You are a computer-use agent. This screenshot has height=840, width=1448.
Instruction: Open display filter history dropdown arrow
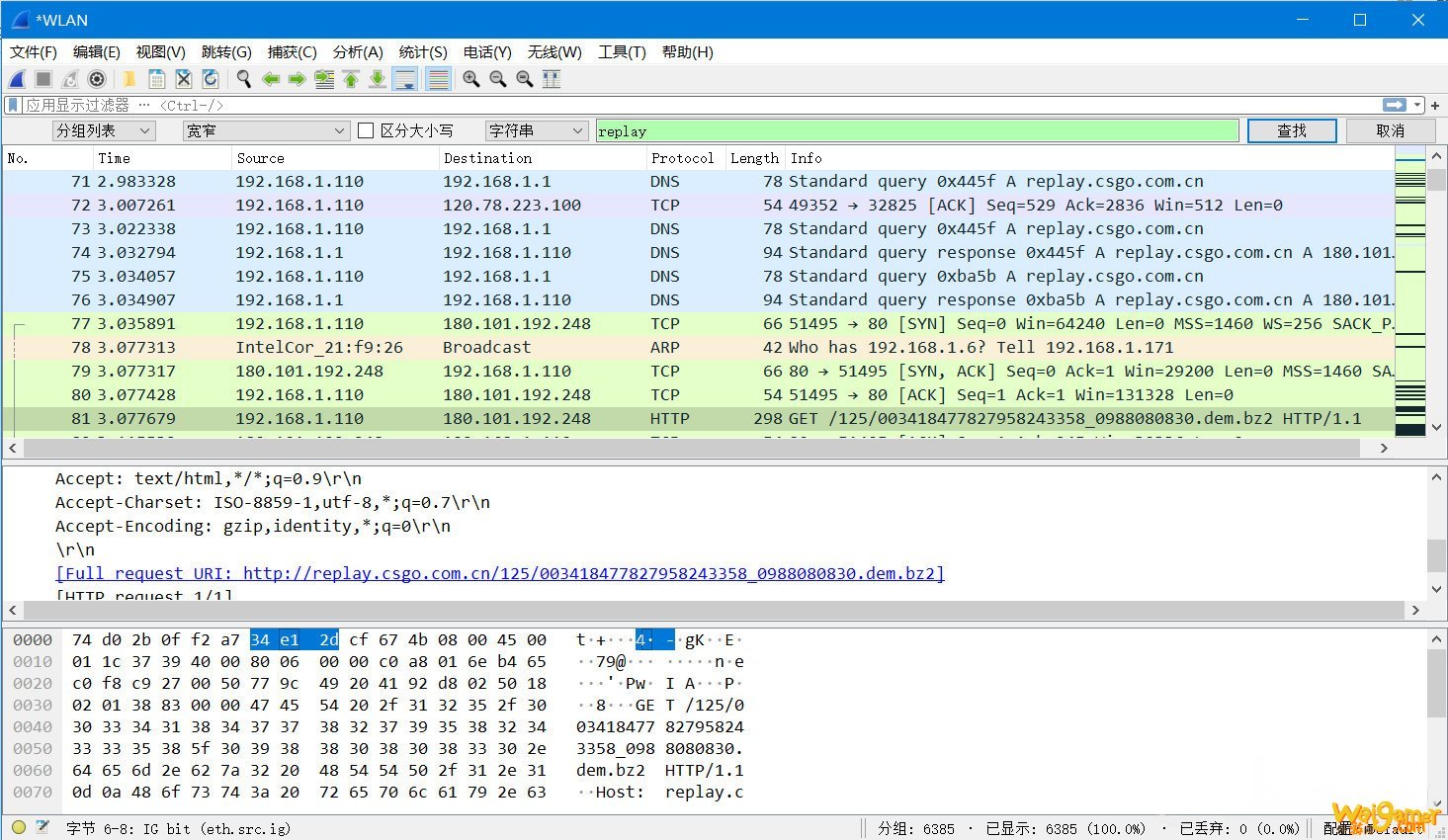pyautogui.click(x=1418, y=105)
